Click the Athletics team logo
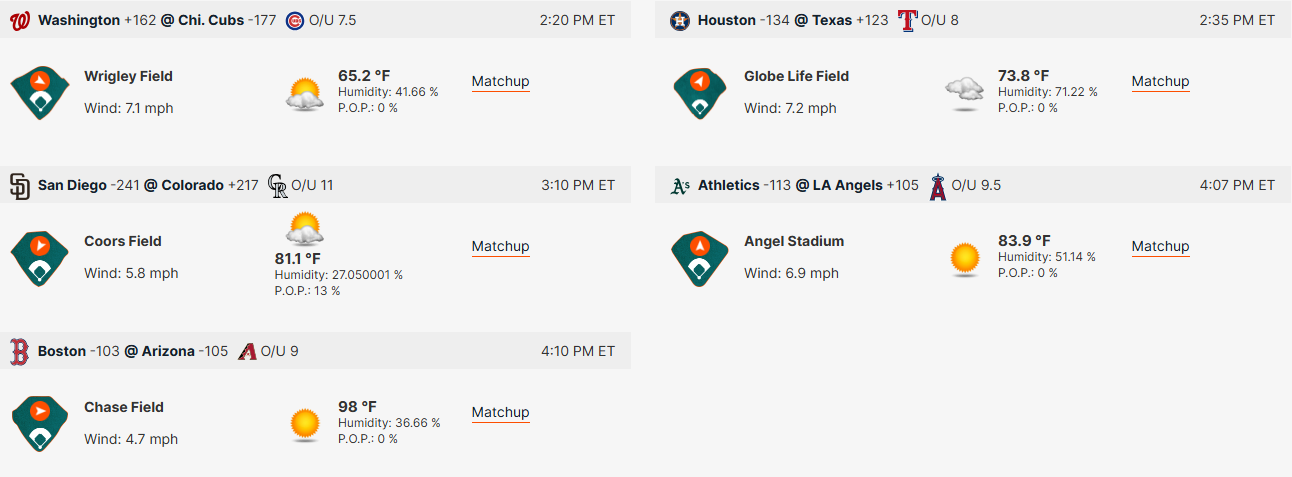Image resolution: width=1292 pixels, height=477 pixels. [680, 185]
